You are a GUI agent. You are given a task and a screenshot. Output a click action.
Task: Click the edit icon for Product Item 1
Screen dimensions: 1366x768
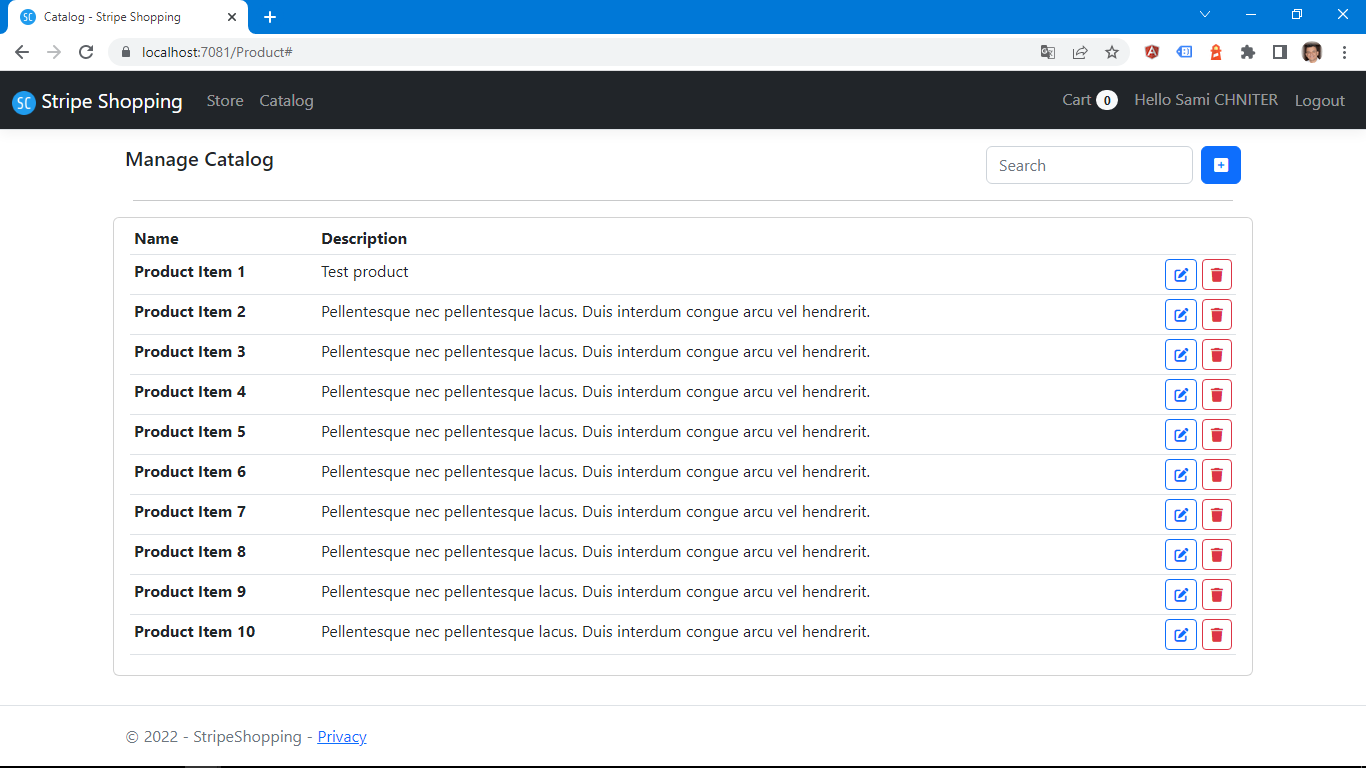tap(1180, 275)
